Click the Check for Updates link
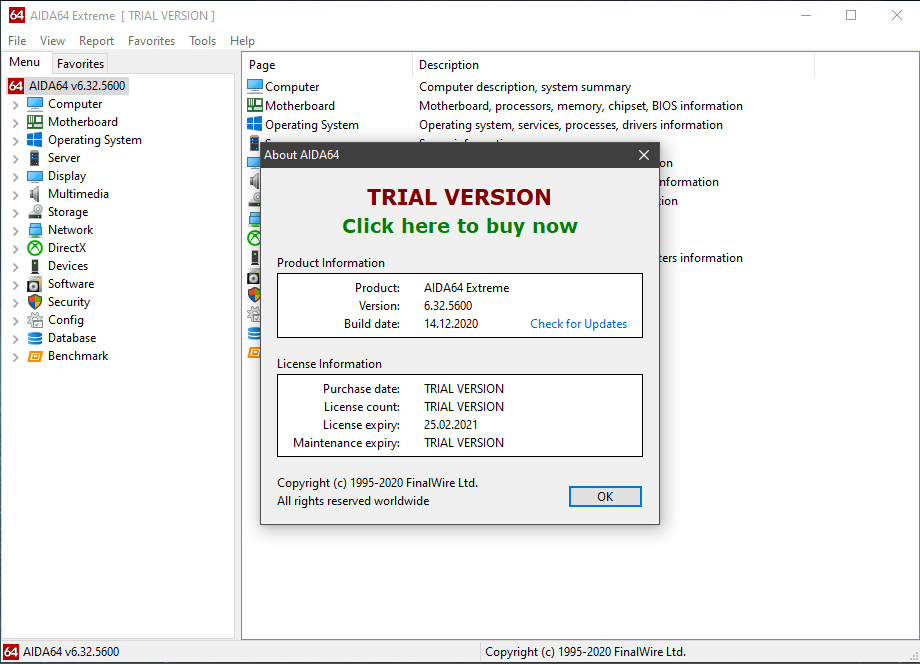The width and height of the screenshot is (920, 664). [579, 324]
